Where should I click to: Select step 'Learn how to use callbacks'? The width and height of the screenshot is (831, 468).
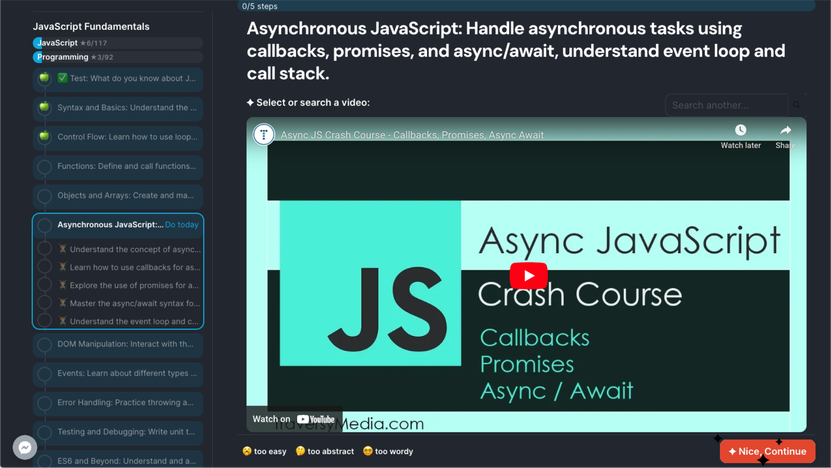tap(129, 267)
